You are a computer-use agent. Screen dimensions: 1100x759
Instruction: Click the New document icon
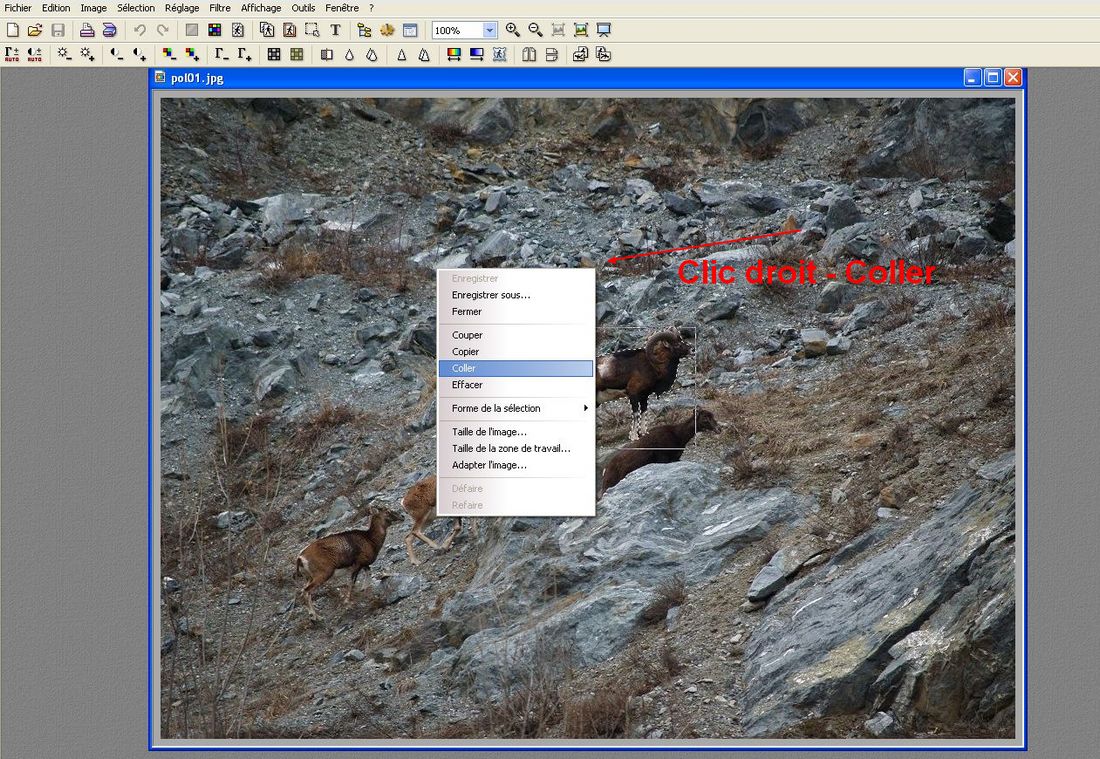[12, 30]
